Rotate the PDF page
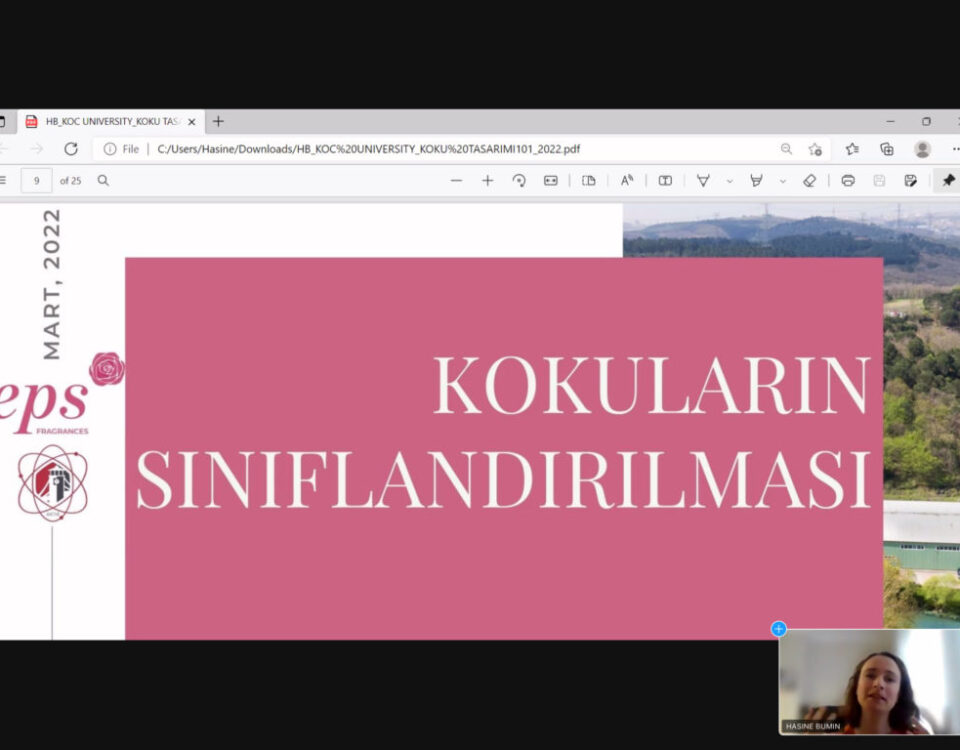 (x=519, y=181)
